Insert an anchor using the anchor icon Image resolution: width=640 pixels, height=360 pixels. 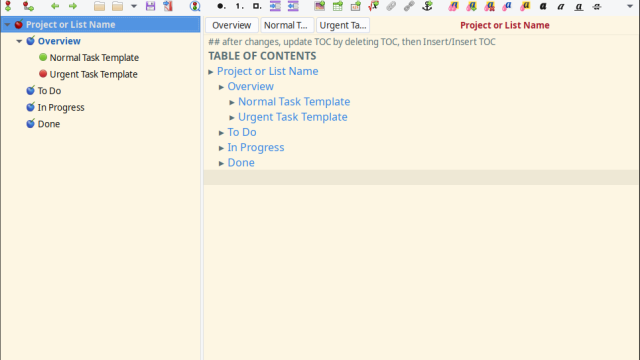click(x=427, y=6)
